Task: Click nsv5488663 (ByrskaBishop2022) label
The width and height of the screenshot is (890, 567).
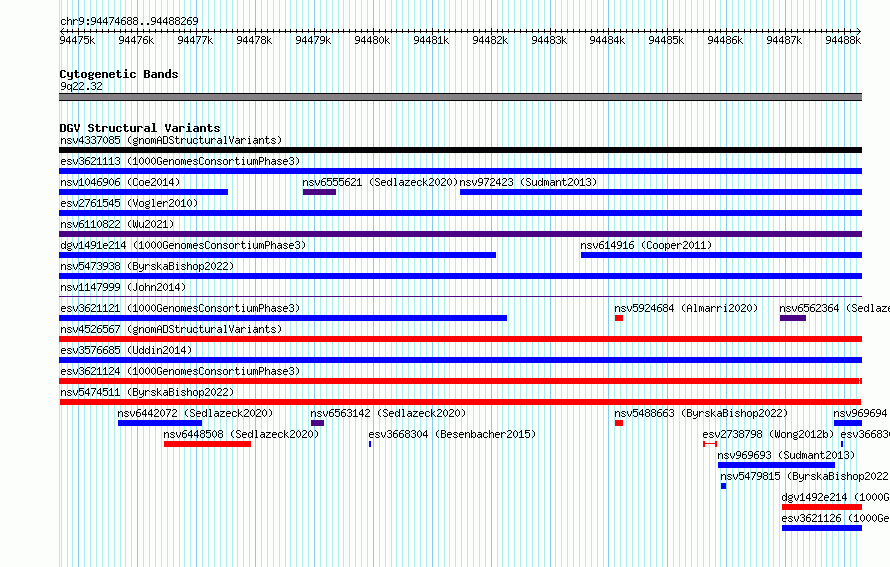Action: (x=701, y=413)
